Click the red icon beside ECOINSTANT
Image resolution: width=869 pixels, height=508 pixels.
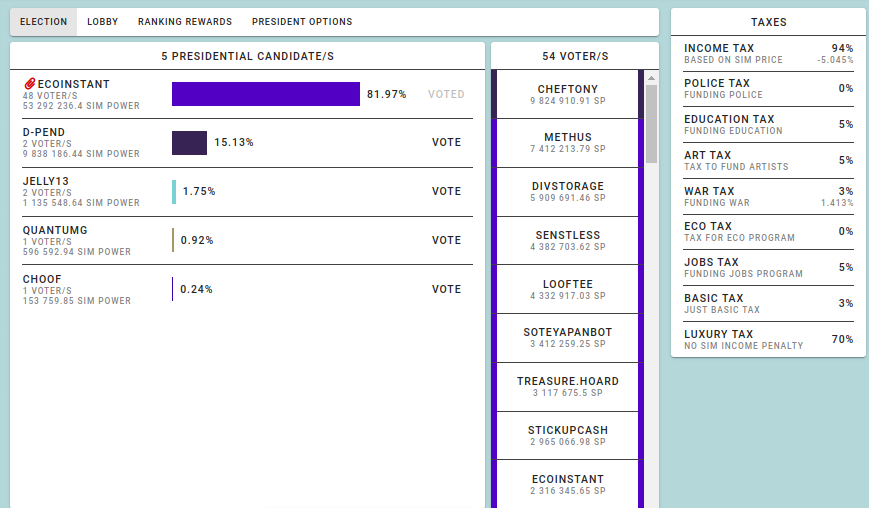pos(29,84)
